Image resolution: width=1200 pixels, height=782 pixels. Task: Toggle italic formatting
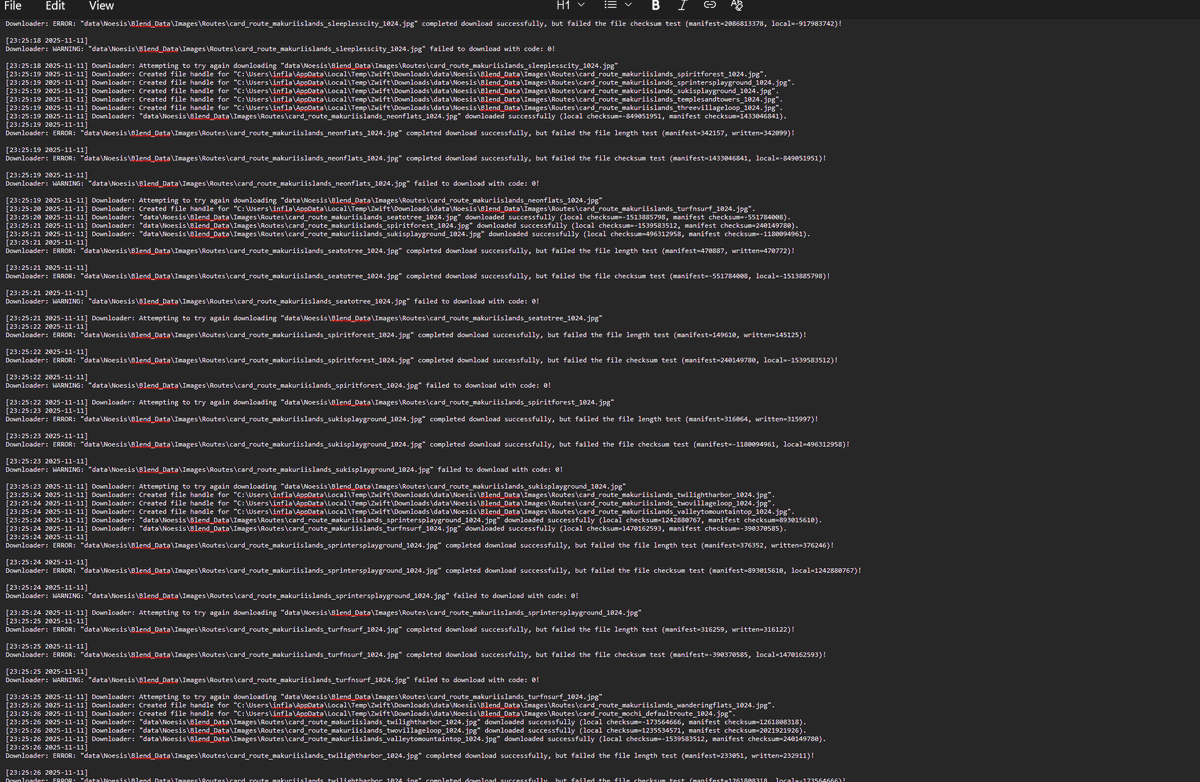coord(682,6)
